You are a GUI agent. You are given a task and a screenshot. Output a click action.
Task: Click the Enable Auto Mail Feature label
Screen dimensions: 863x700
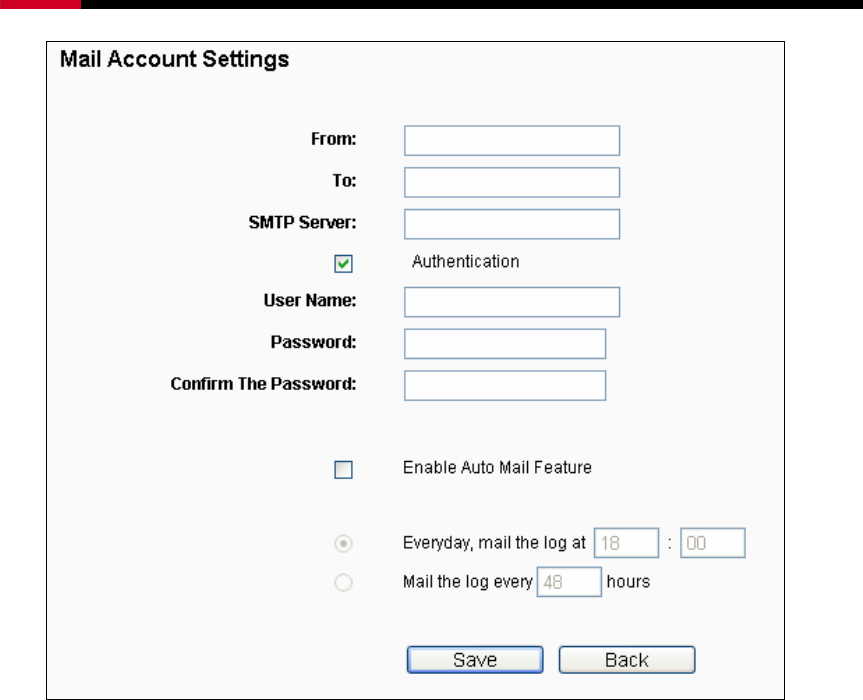[497, 467]
